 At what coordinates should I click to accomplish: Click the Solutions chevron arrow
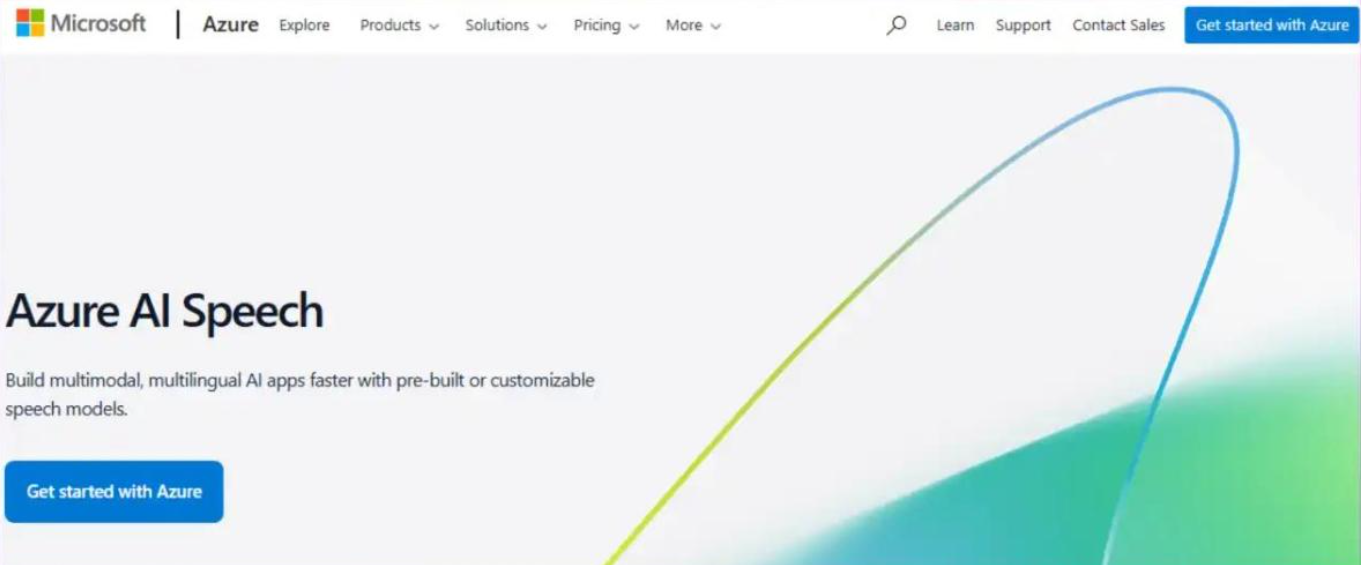coord(542,27)
